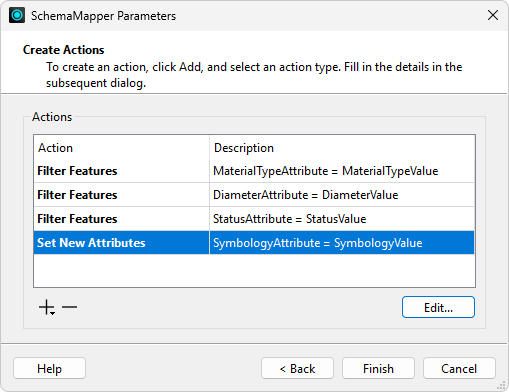Click the second Filter Features action cell

(x=121, y=195)
